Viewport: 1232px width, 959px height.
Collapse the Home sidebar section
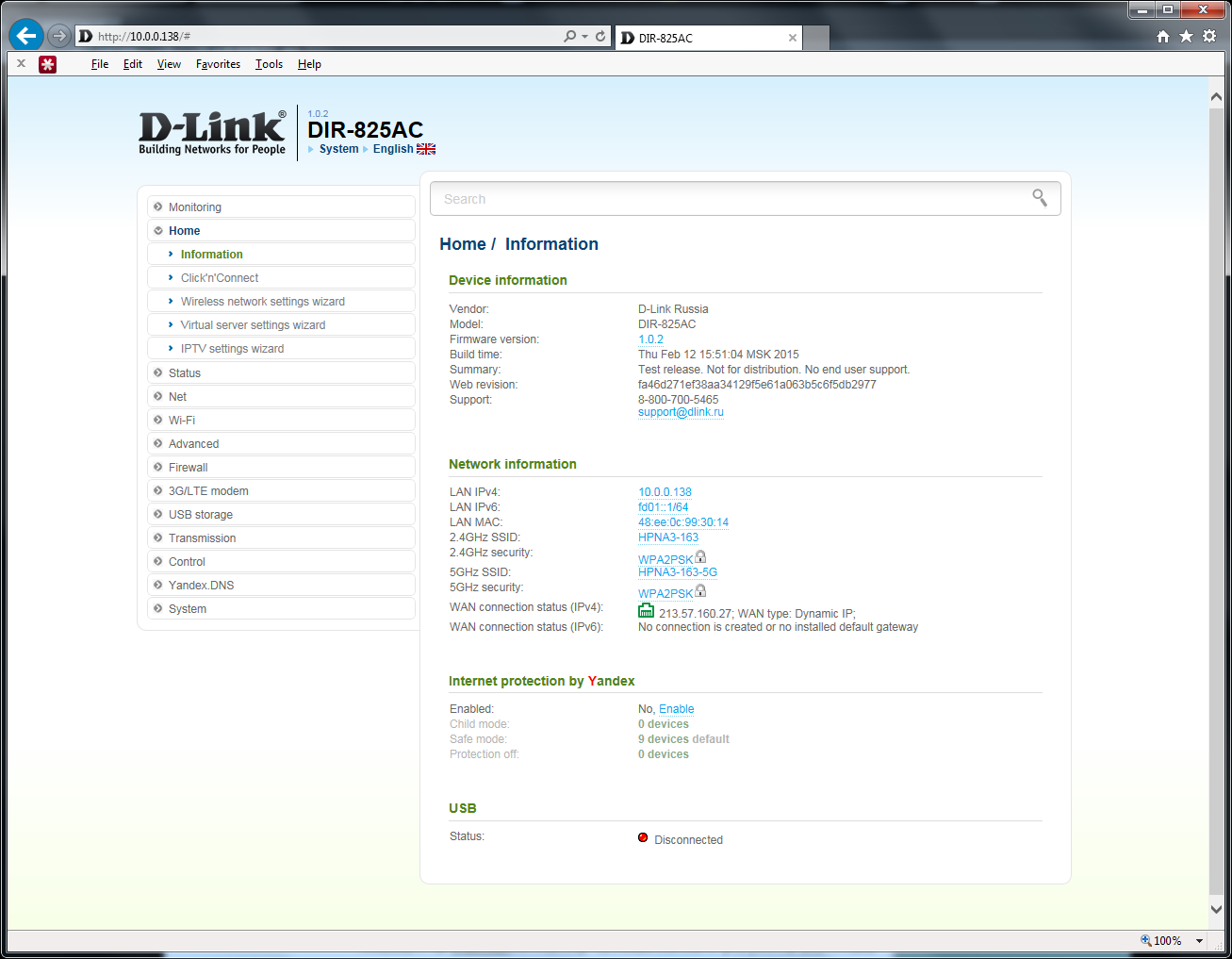[x=184, y=231]
